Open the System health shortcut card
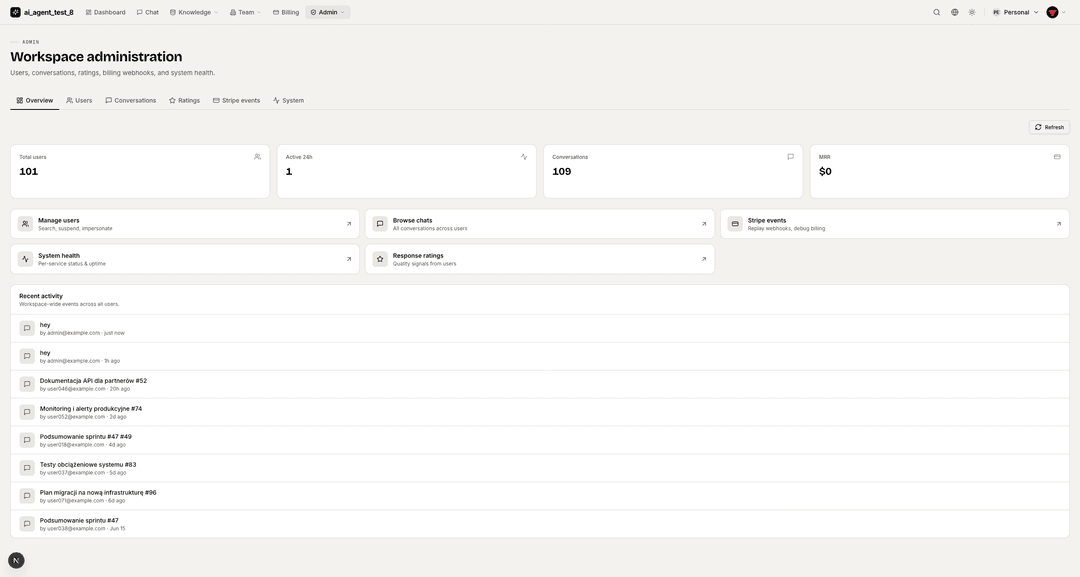 185,259
